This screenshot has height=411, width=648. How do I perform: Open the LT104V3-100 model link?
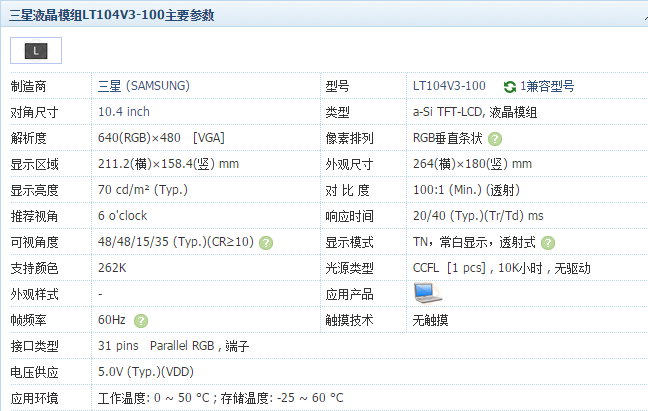point(449,86)
